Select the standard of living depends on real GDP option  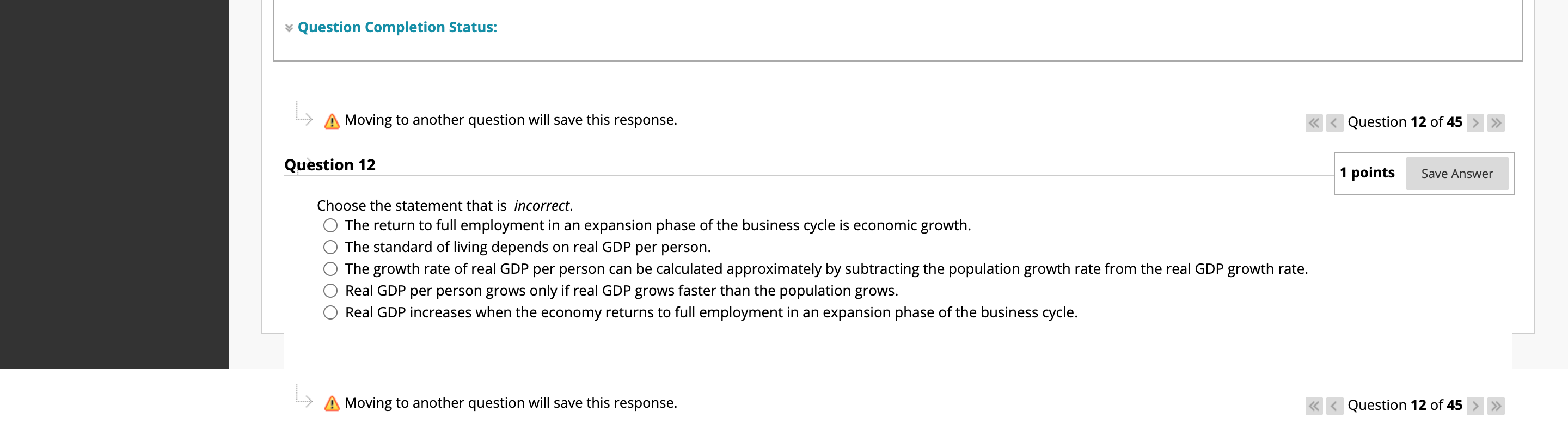(x=330, y=247)
